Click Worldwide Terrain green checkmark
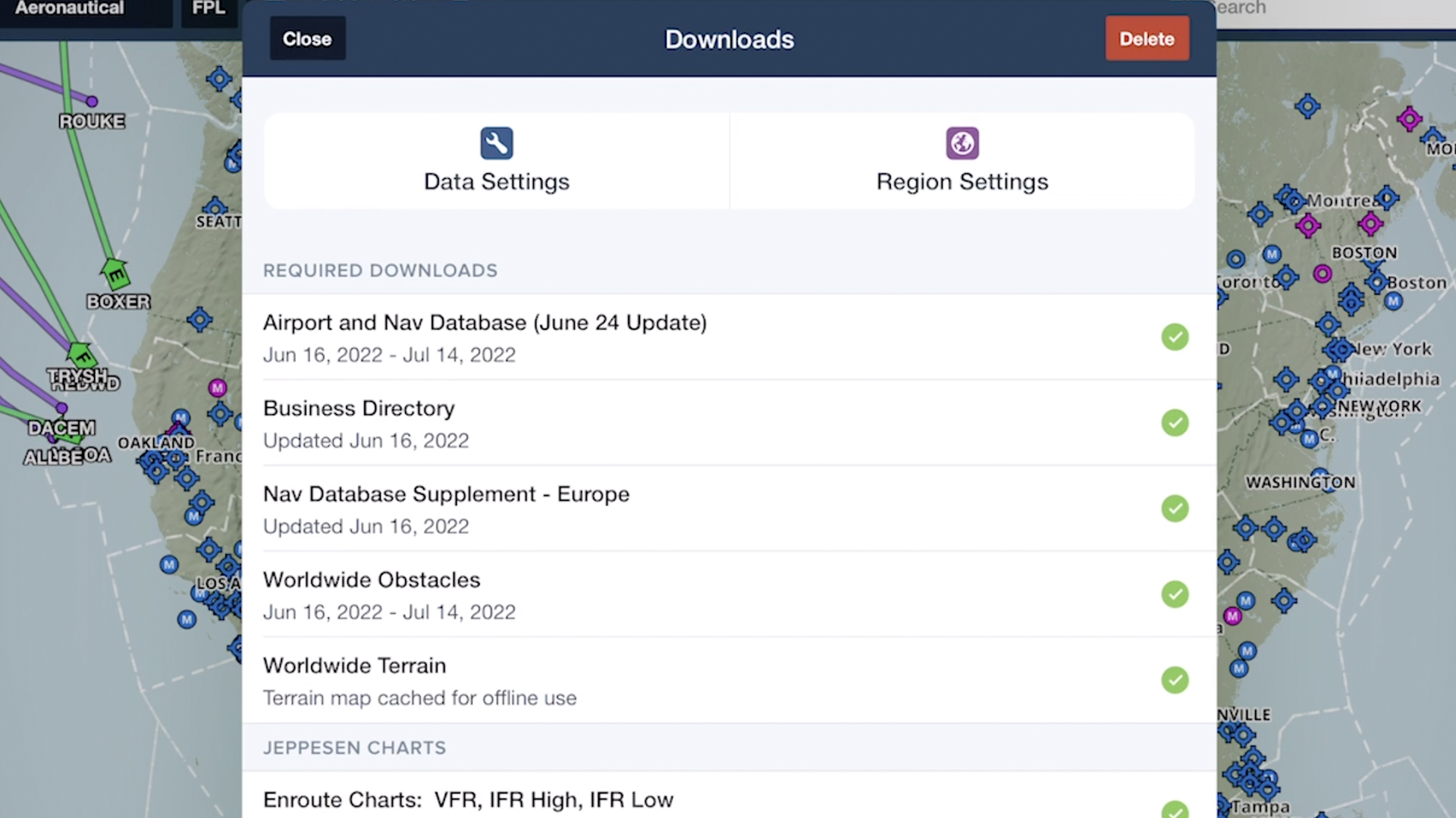Screen dimensions: 1456x818 1175,680
